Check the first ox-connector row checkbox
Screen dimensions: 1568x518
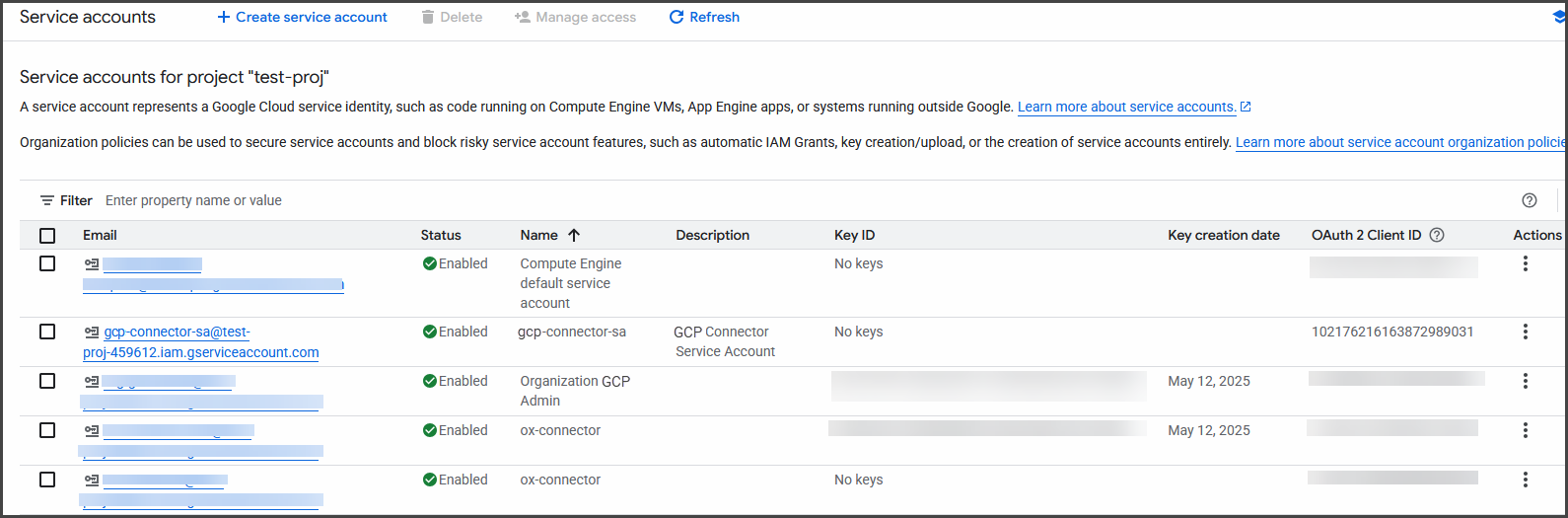(47, 430)
